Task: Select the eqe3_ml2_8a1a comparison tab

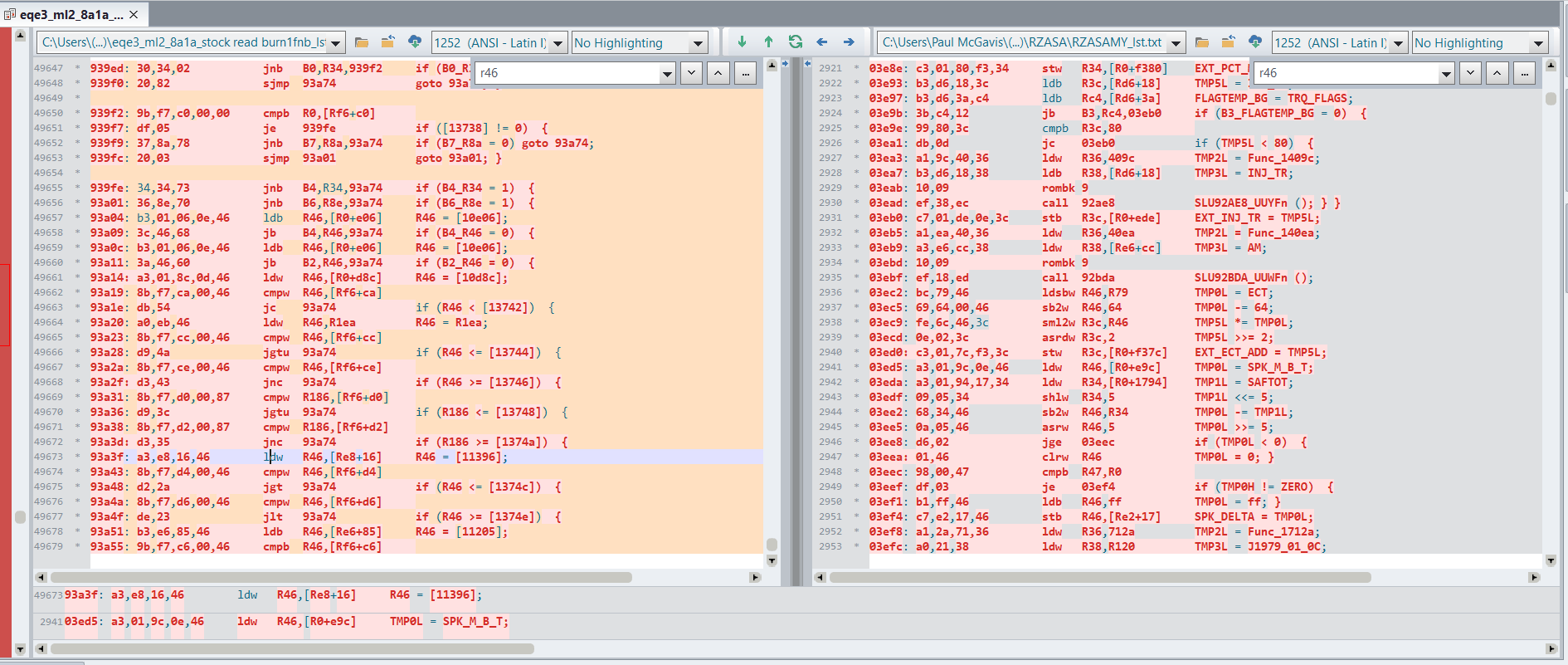Action: pyautogui.click(x=65, y=14)
